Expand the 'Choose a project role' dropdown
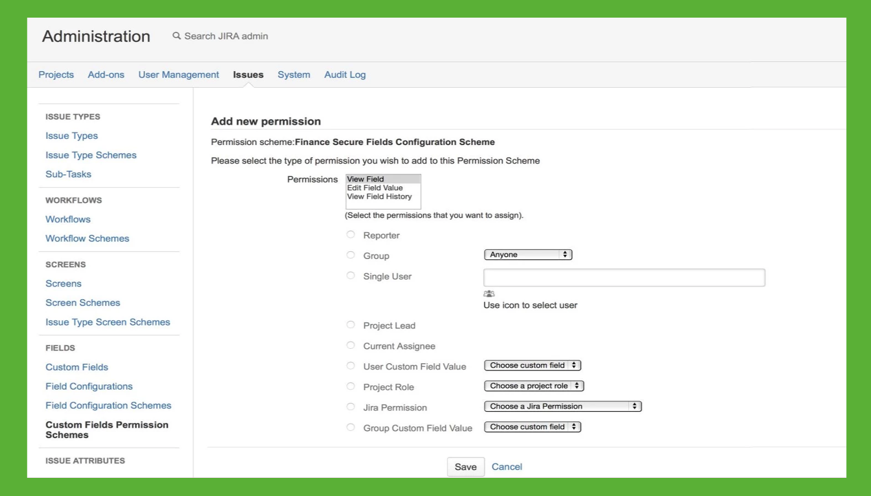Screen dimensions: 871x496 click(x=533, y=386)
